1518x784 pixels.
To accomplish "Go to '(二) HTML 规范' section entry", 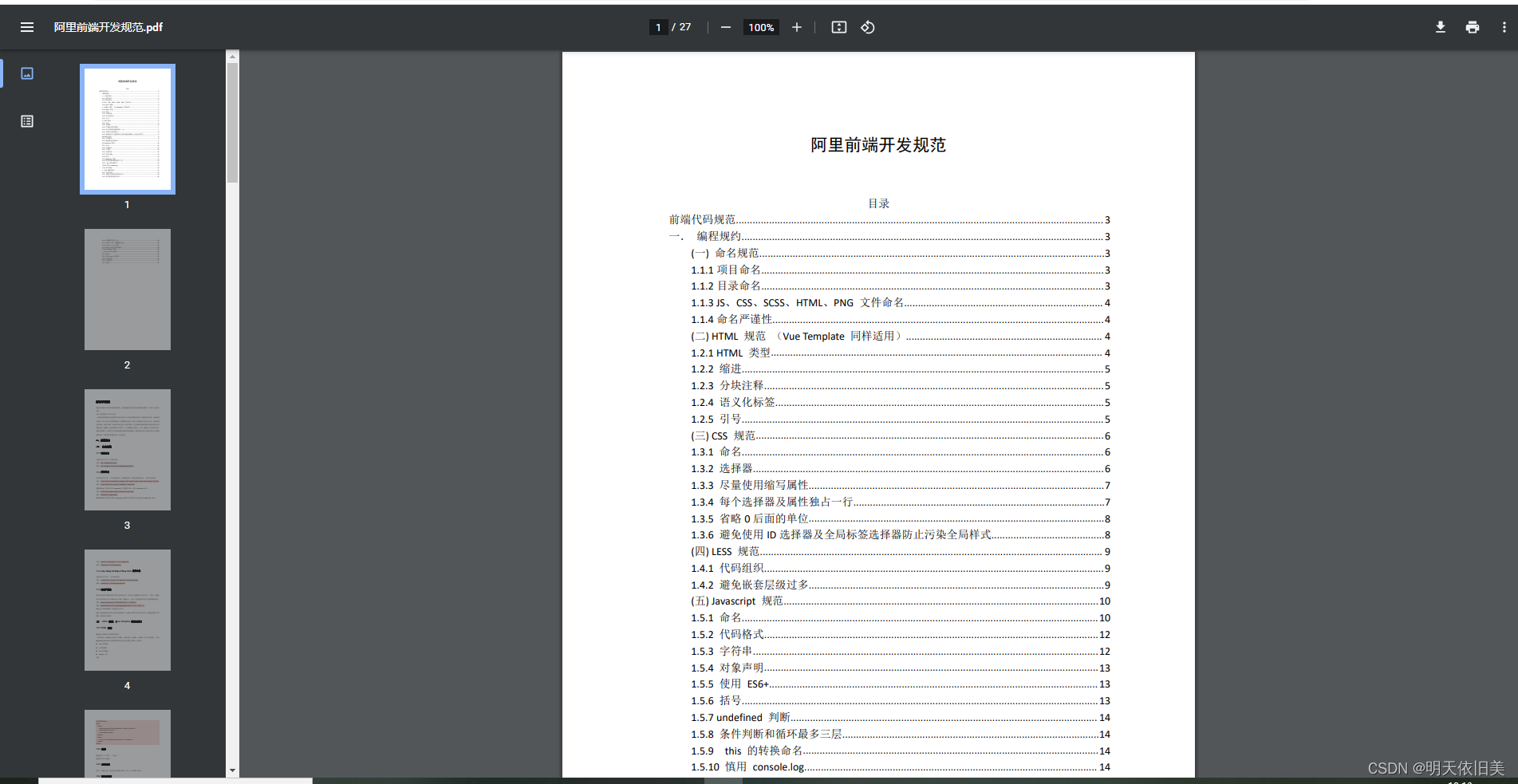I will point(901,336).
